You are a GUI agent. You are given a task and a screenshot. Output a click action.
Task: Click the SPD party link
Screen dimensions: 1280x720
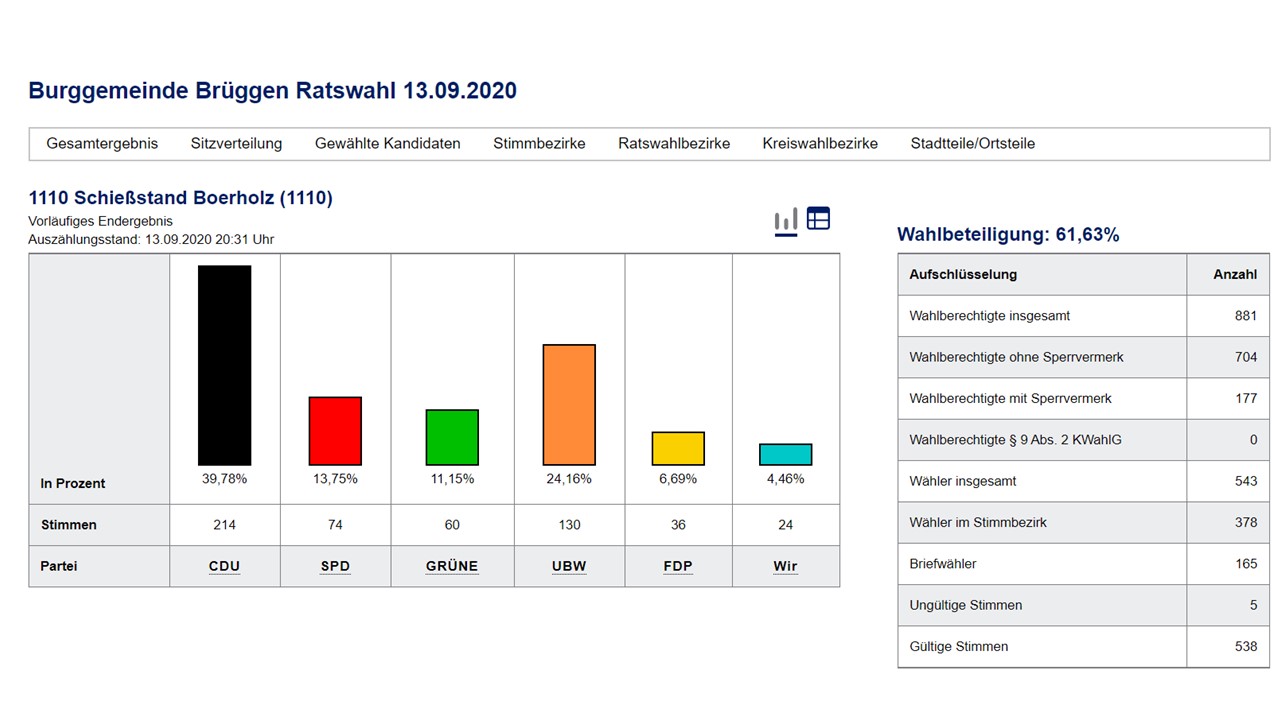click(x=335, y=566)
